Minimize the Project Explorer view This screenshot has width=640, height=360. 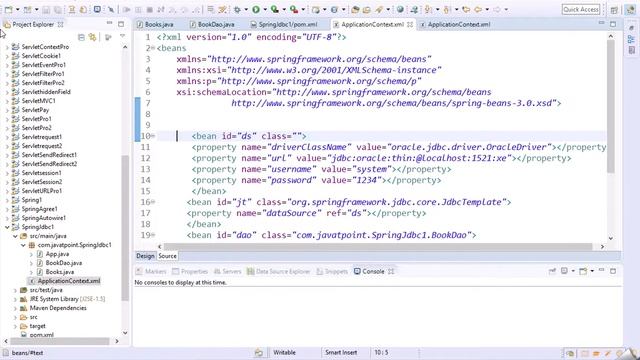109,24
